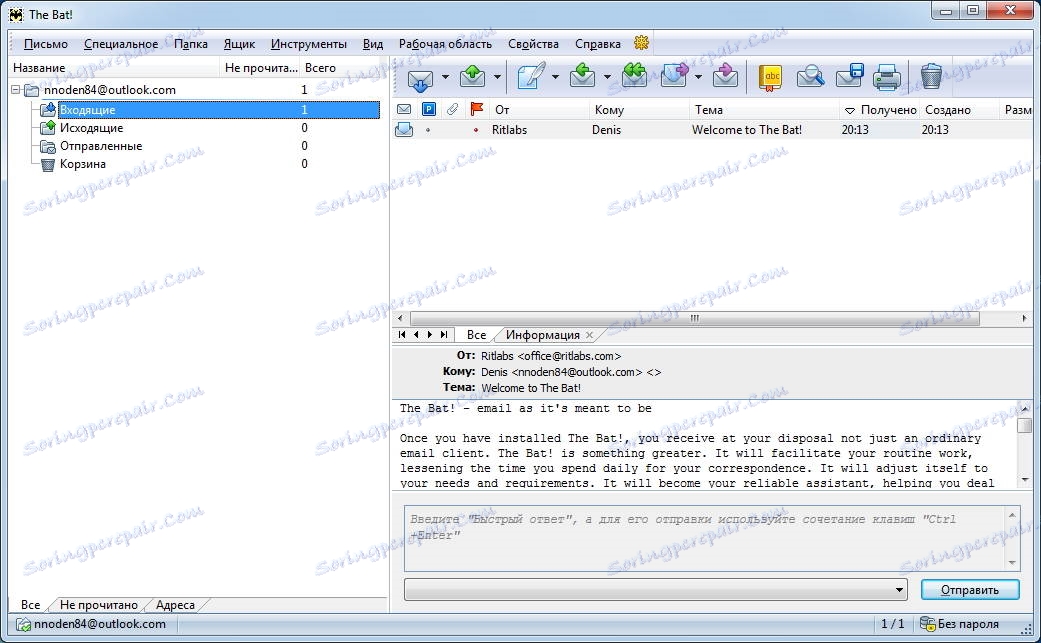Open the 'Справка' menu
The width and height of the screenshot is (1041, 643).
598,44
